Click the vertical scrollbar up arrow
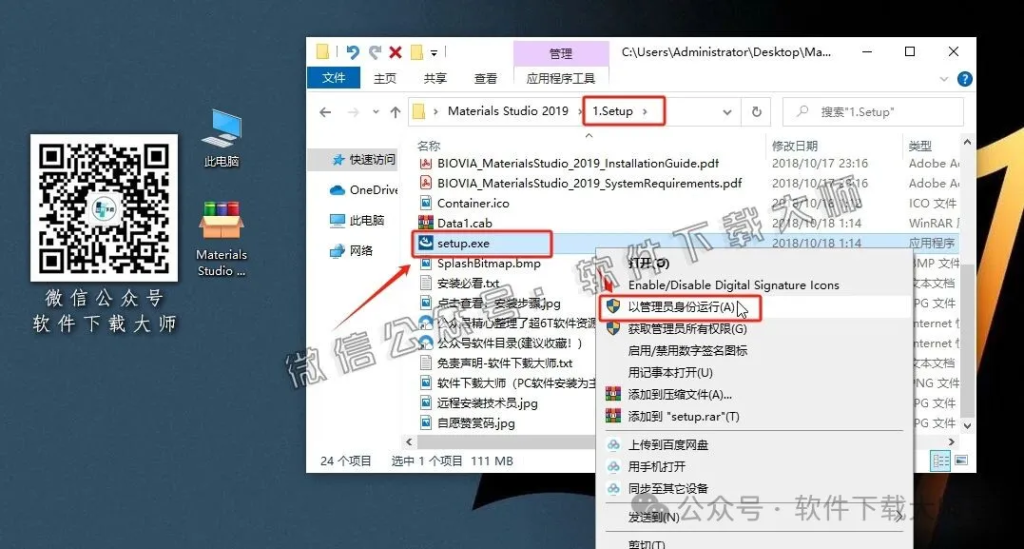 [x=967, y=142]
